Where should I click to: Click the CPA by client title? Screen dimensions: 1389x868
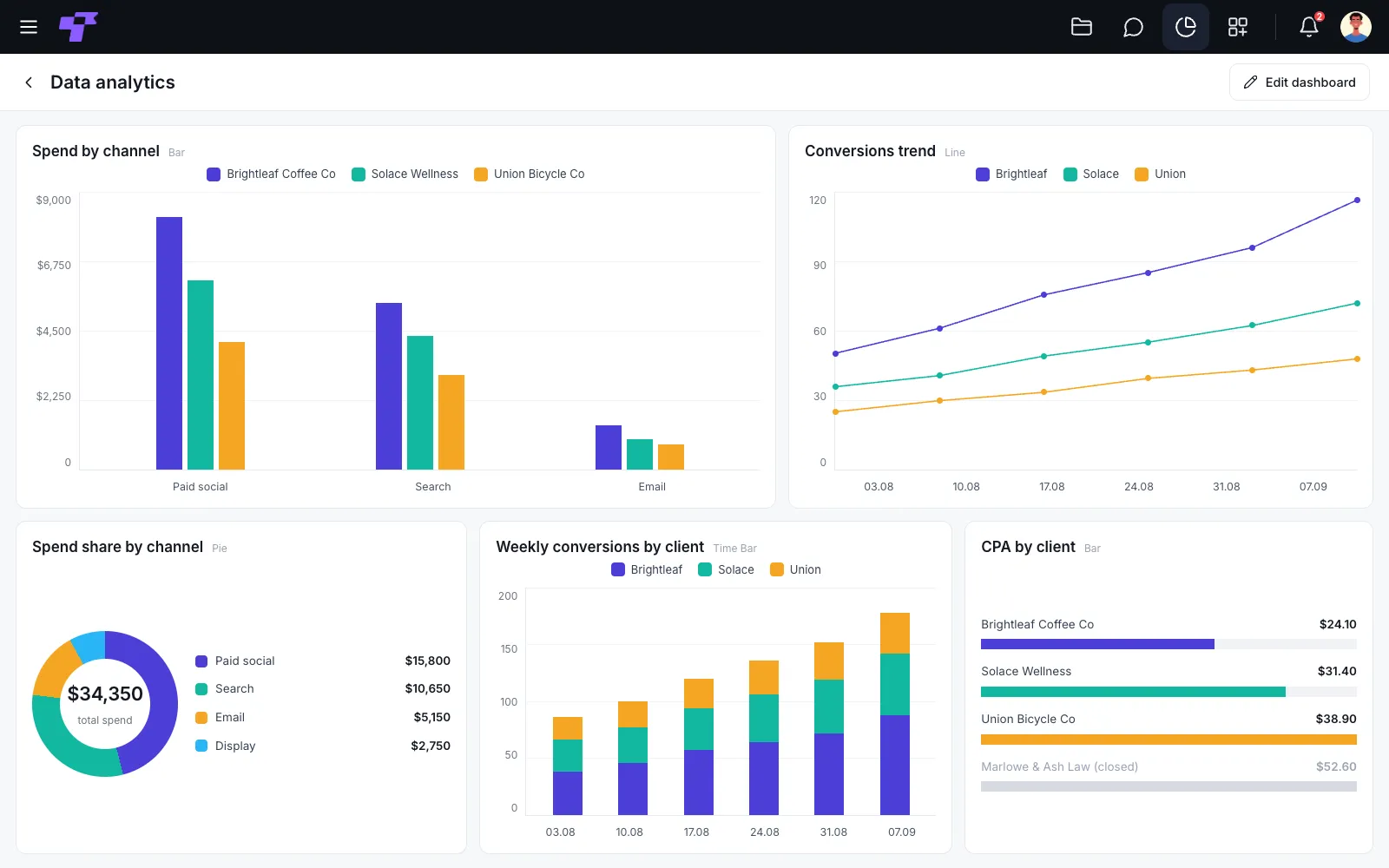click(x=1028, y=547)
